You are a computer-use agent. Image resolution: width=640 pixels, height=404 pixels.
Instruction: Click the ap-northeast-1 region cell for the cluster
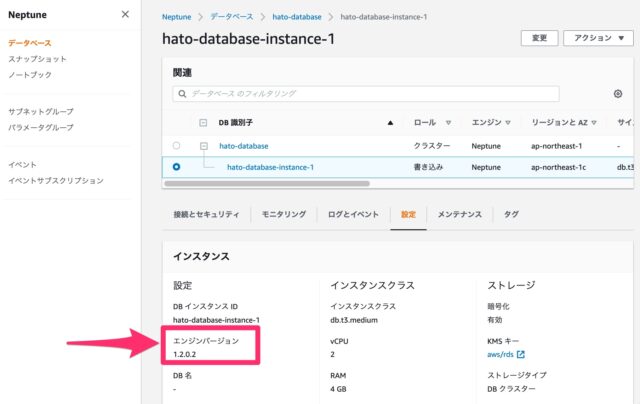[556, 146]
